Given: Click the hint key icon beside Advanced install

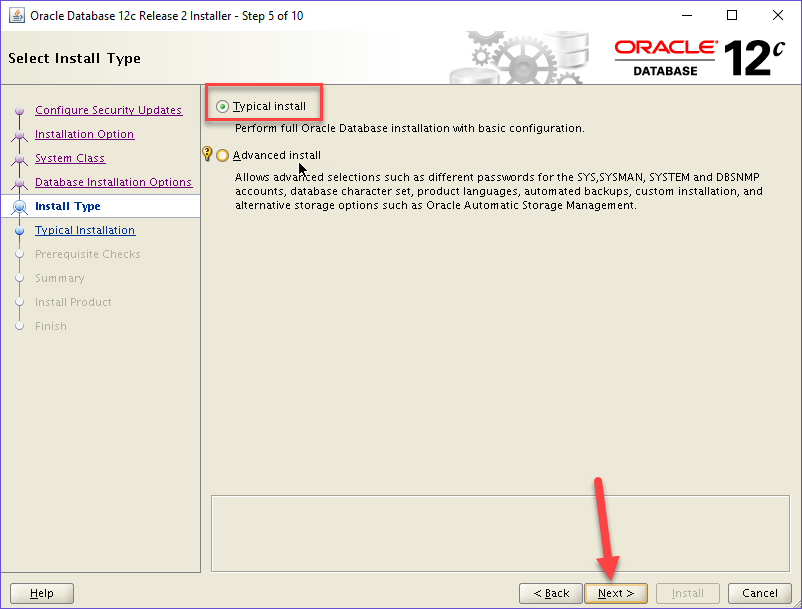Looking at the screenshot, I should pyautogui.click(x=207, y=154).
